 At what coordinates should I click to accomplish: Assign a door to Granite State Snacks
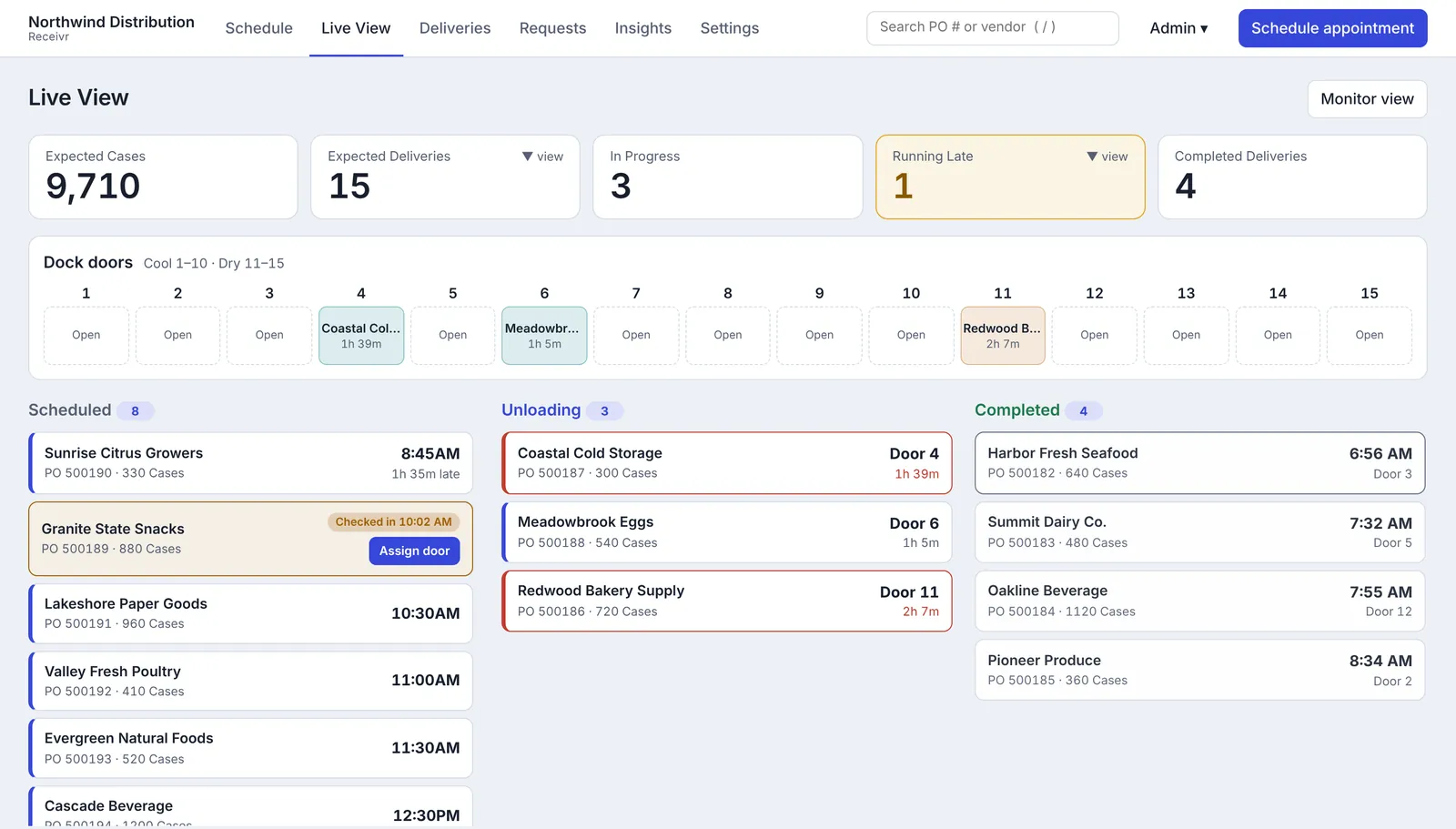414,551
